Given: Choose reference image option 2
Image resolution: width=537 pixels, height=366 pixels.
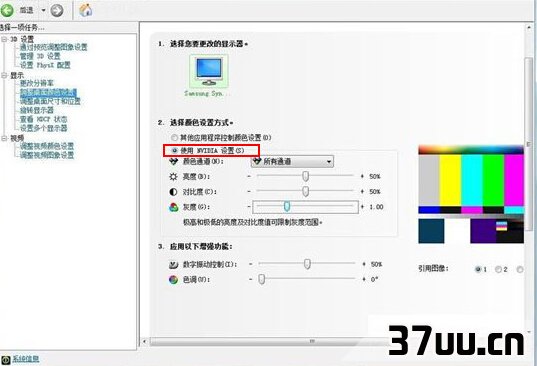Looking at the screenshot, I should (498, 269).
